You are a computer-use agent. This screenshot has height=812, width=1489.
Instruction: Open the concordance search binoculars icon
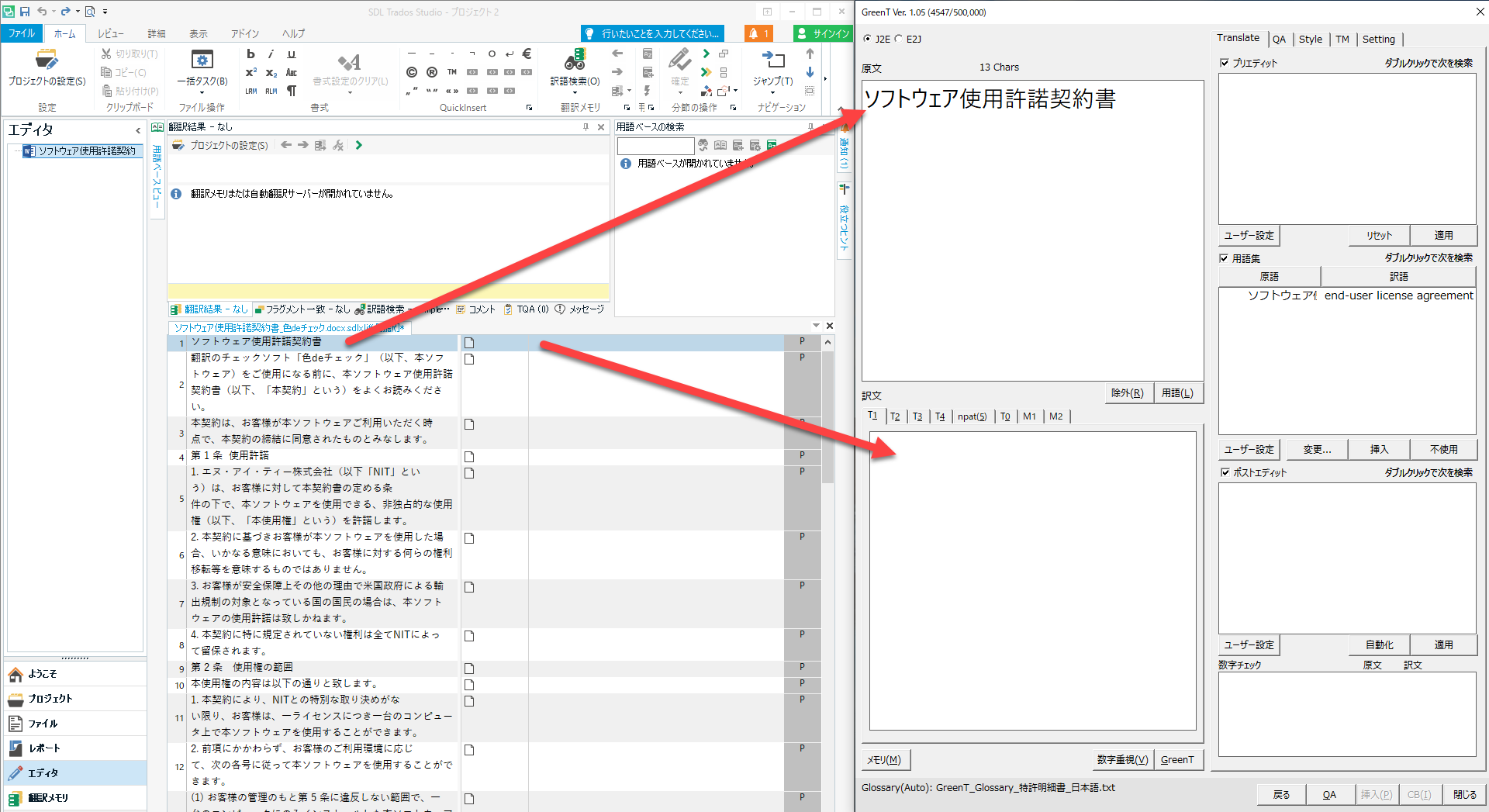coord(575,60)
